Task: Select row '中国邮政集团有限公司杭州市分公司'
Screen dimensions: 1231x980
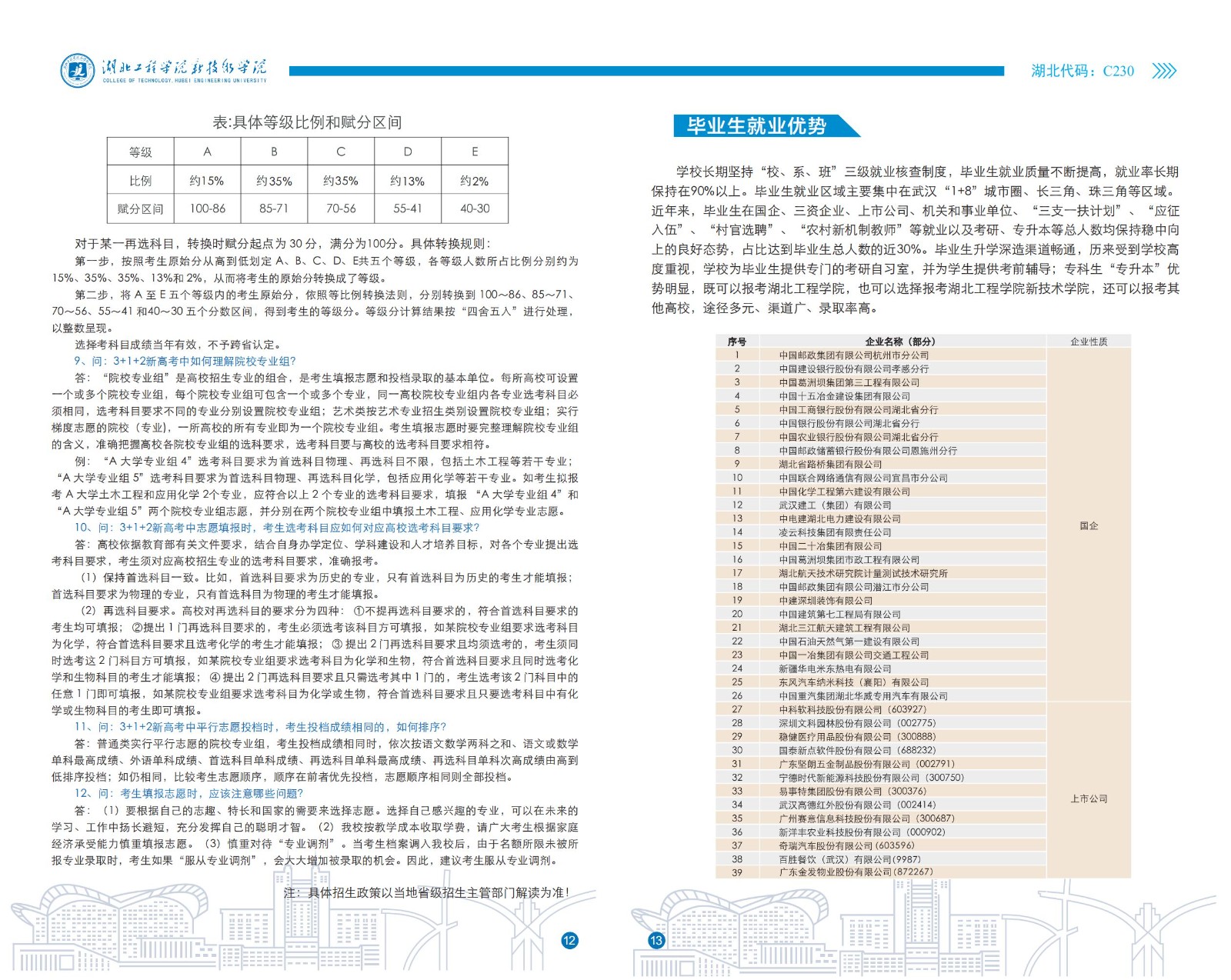Action: tap(881, 355)
